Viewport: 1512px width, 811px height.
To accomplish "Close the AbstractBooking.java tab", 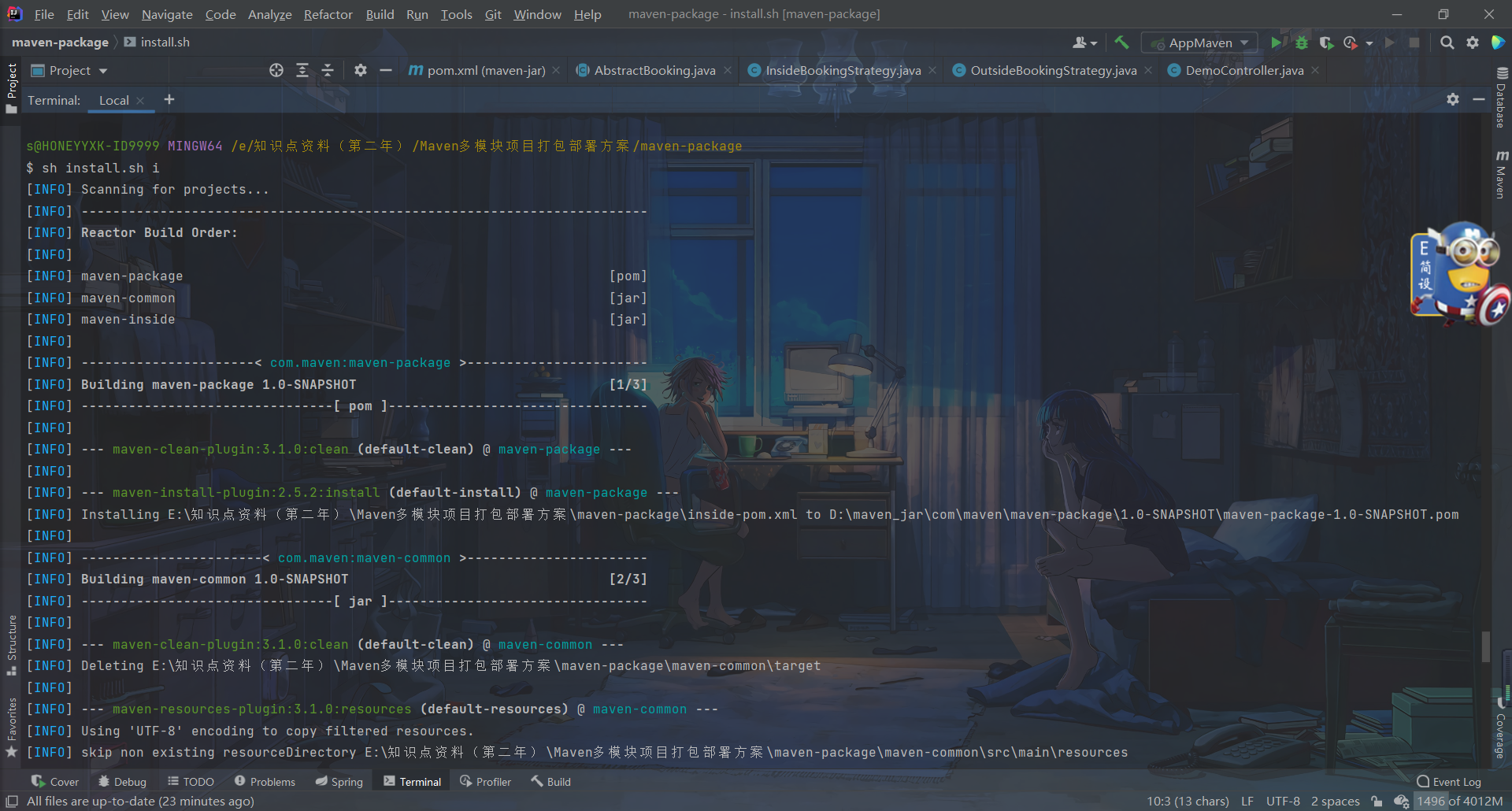I will pyautogui.click(x=728, y=70).
